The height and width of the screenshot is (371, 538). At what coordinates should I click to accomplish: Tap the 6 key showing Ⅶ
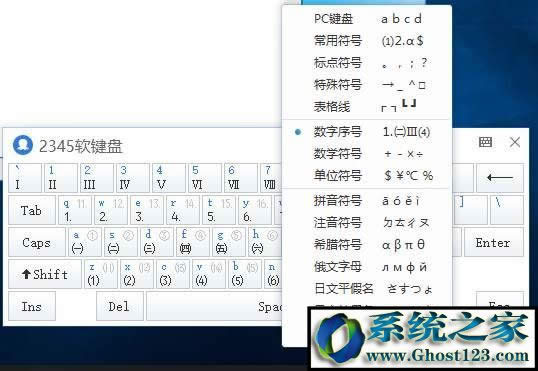point(241,178)
